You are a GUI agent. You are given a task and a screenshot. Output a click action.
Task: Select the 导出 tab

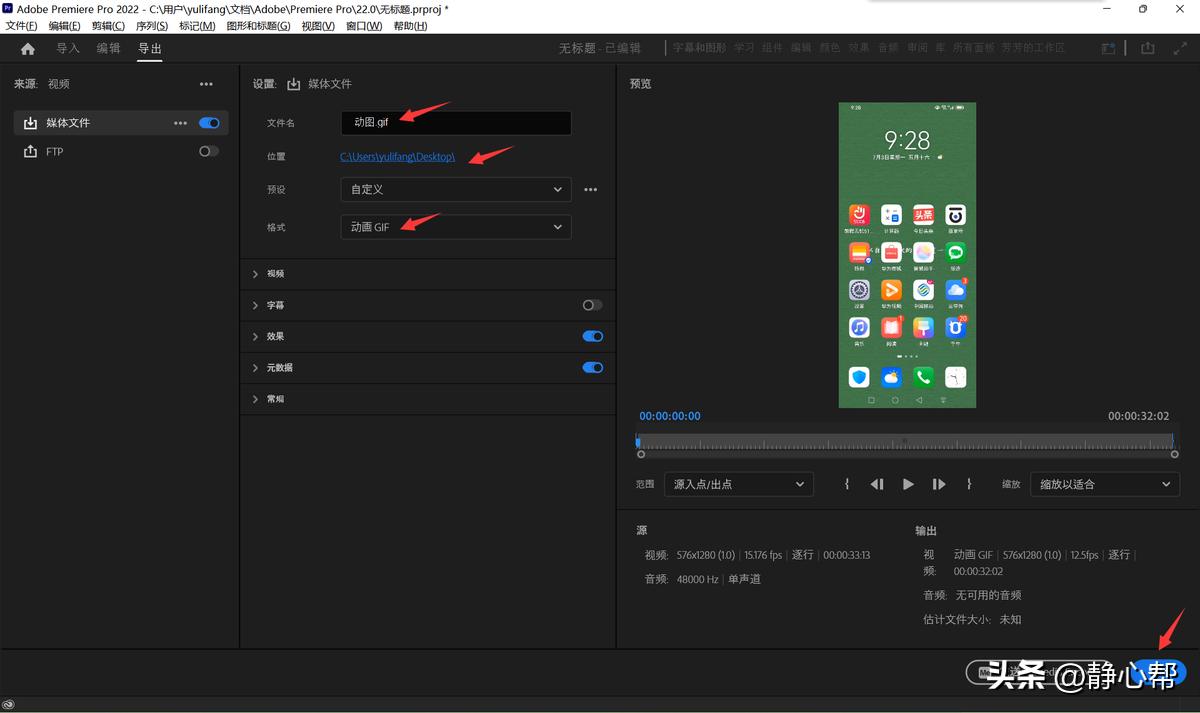click(x=149, y=48)
